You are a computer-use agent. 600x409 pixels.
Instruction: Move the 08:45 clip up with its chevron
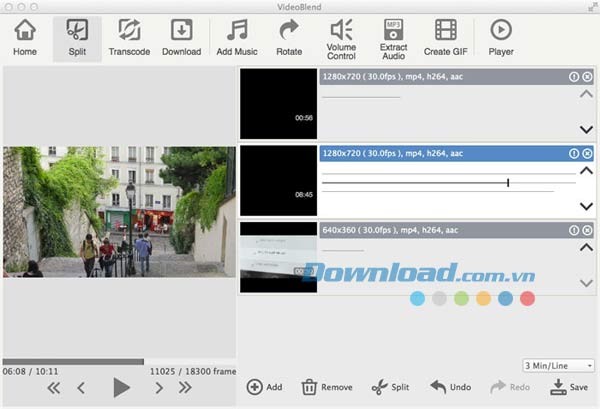click(x=586, y=171)
